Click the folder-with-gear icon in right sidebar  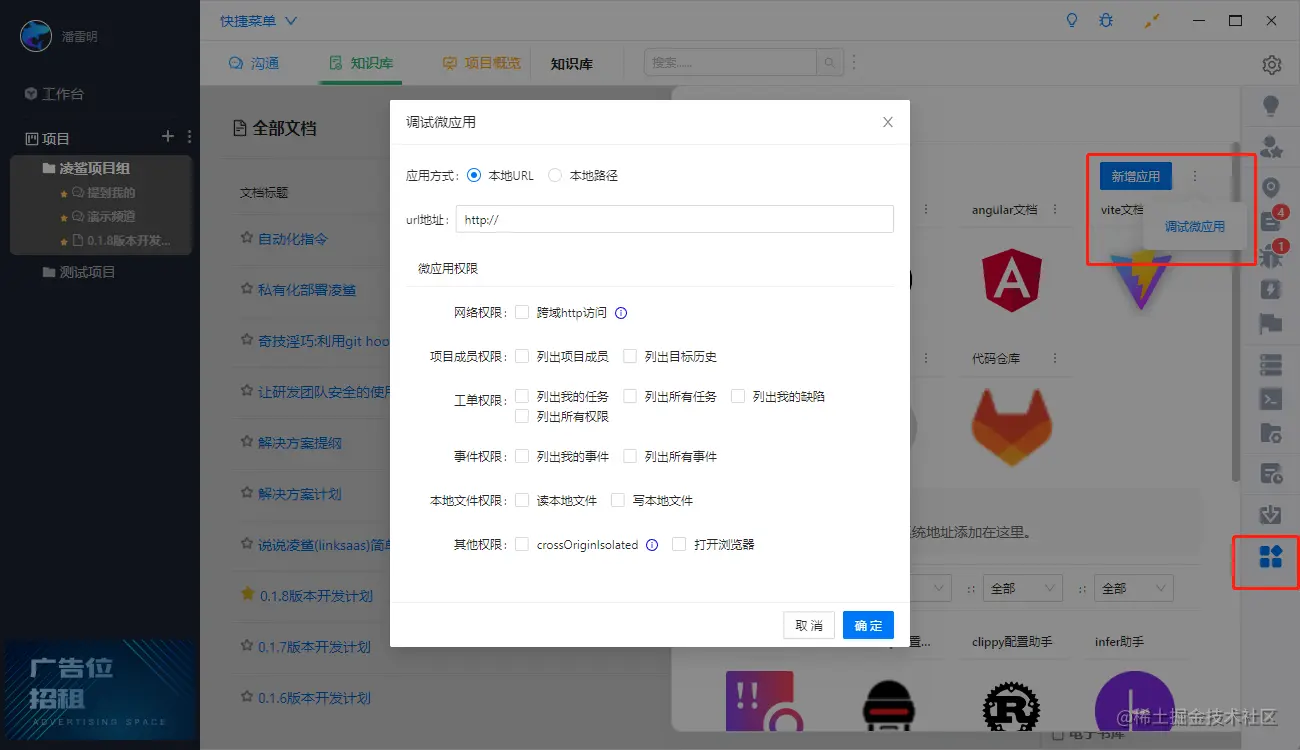coord(1271,433)
